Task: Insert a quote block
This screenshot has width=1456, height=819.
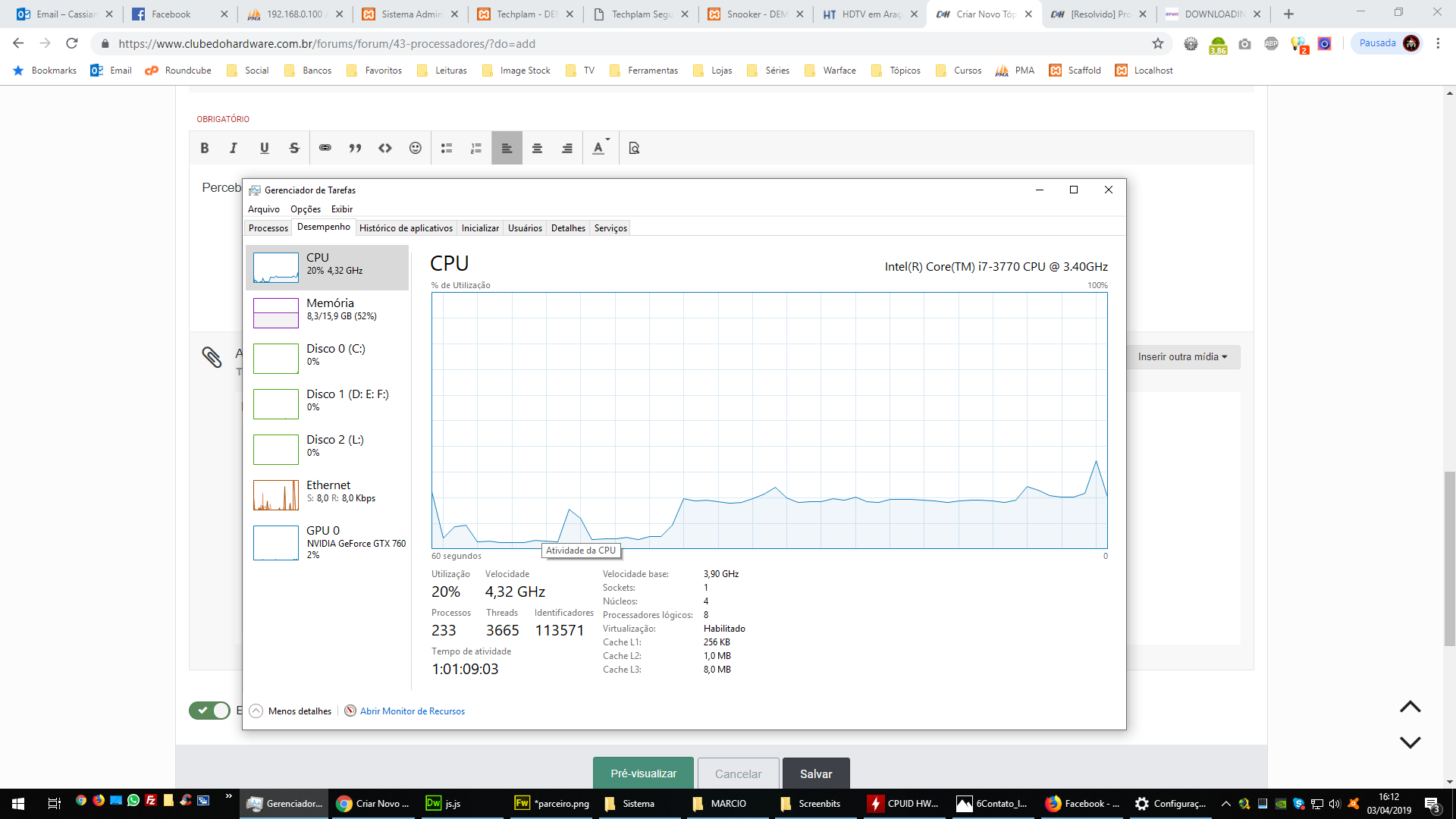Action: click(x=355, y=149)
